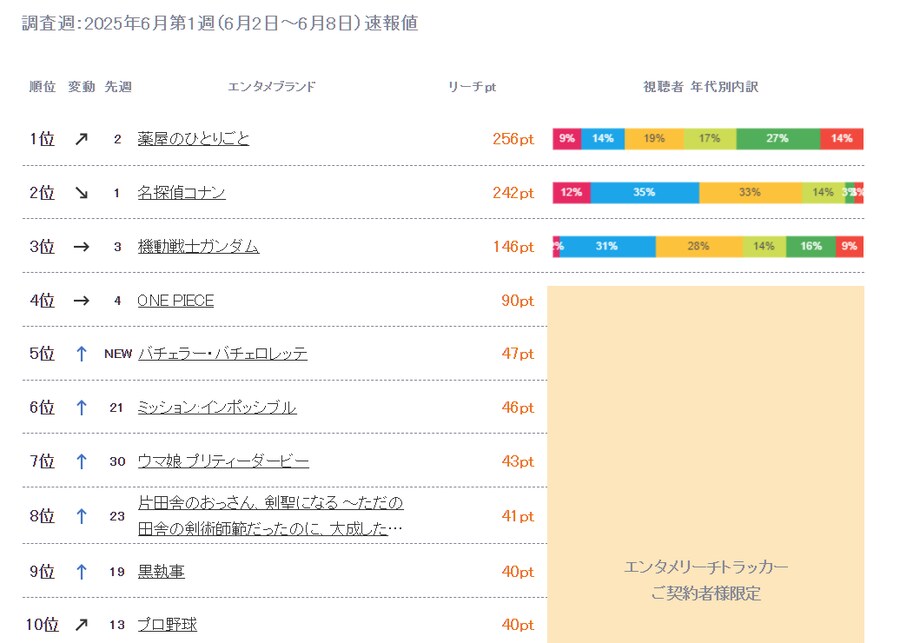Click the flat trend arrow for rank 3
The width and height of the screenshot is (900, 643).
coord(81,247)
